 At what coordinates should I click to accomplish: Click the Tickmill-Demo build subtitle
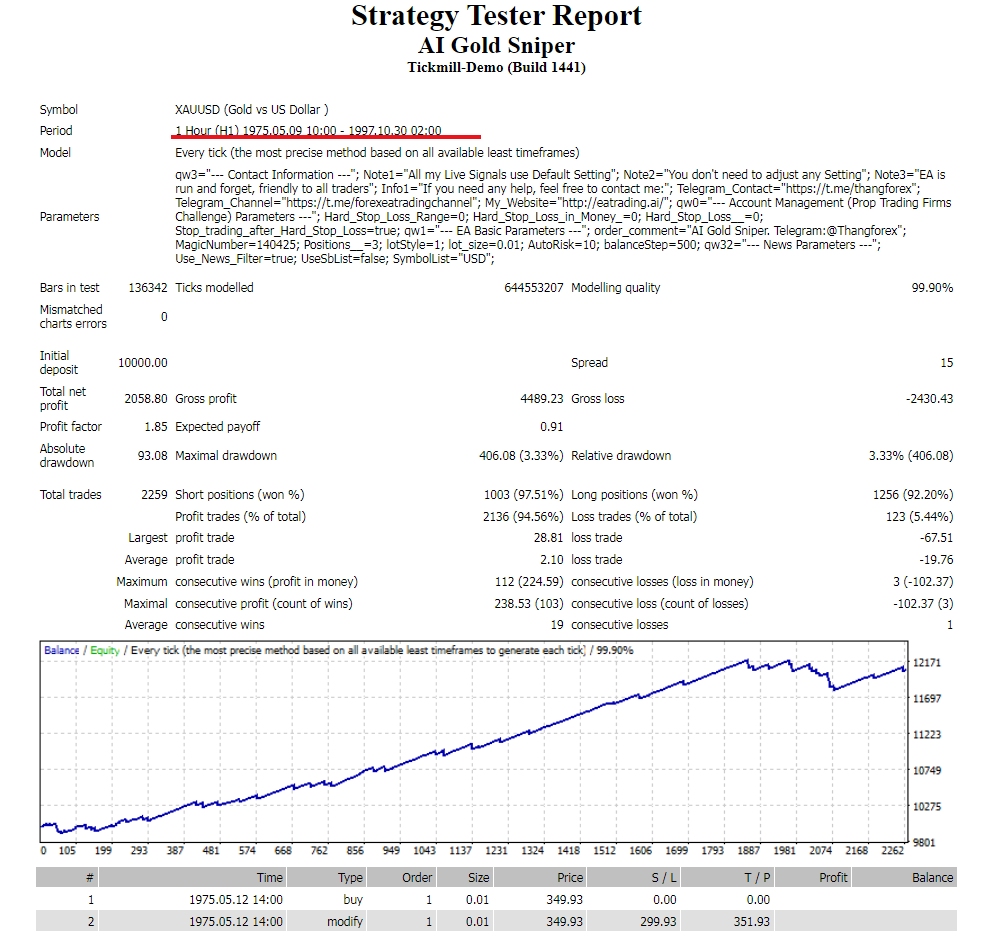[496, 68]
